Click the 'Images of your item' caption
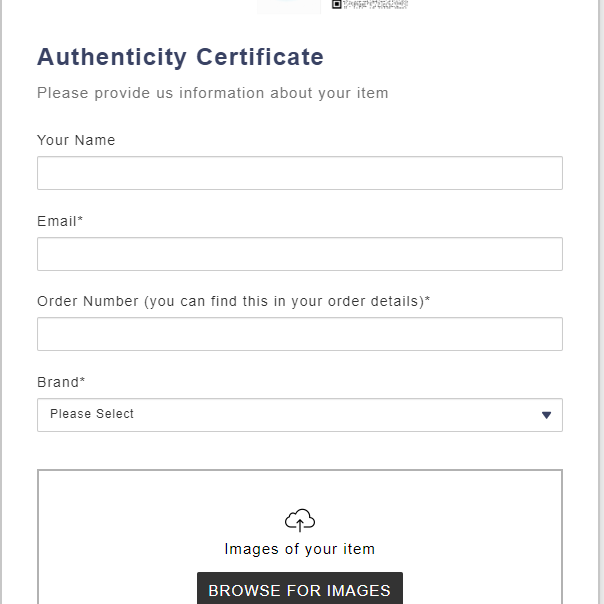This screenshot has width=604, height=604. click(x=300, y=549)
